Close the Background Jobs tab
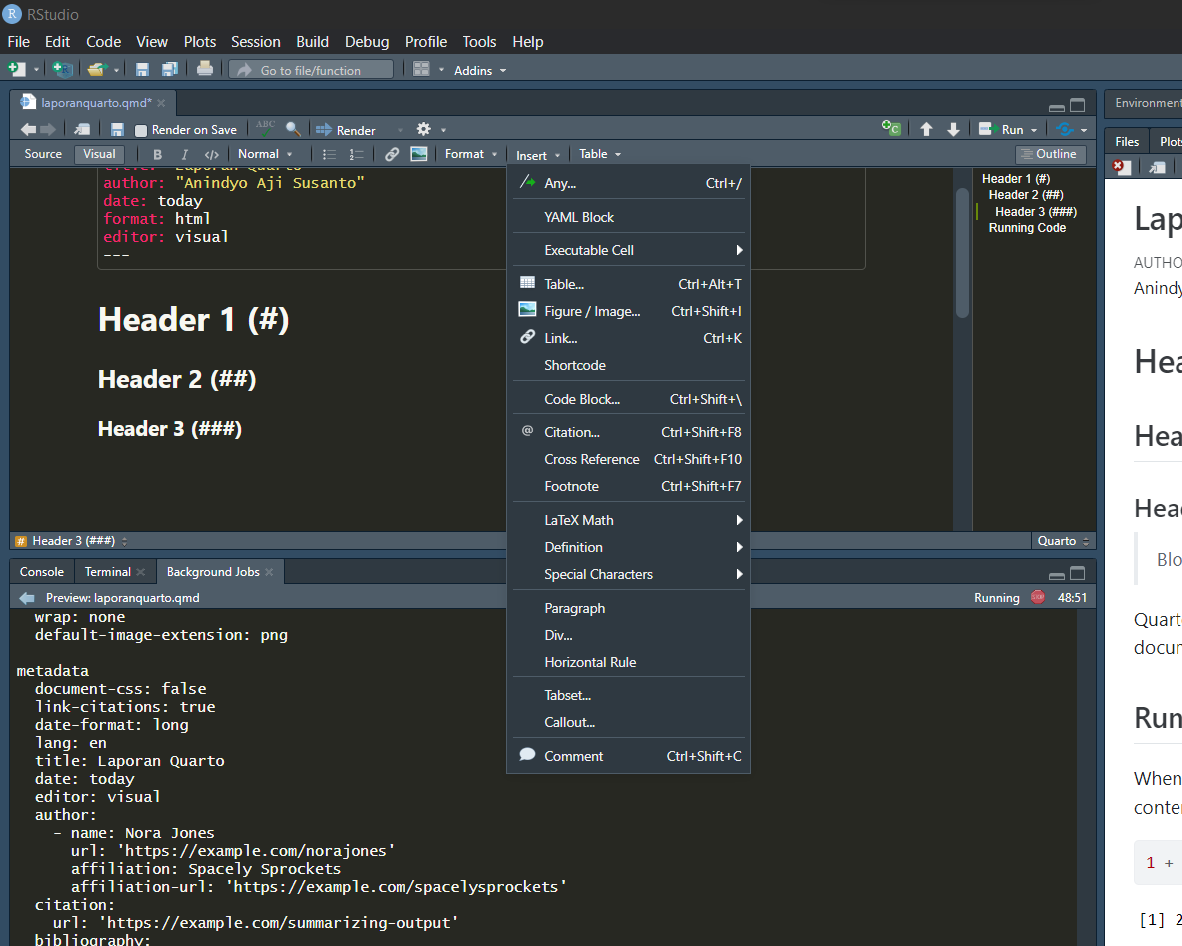Image resolution: width=1182 pixels, height=946 pixels. click(269, 572)
